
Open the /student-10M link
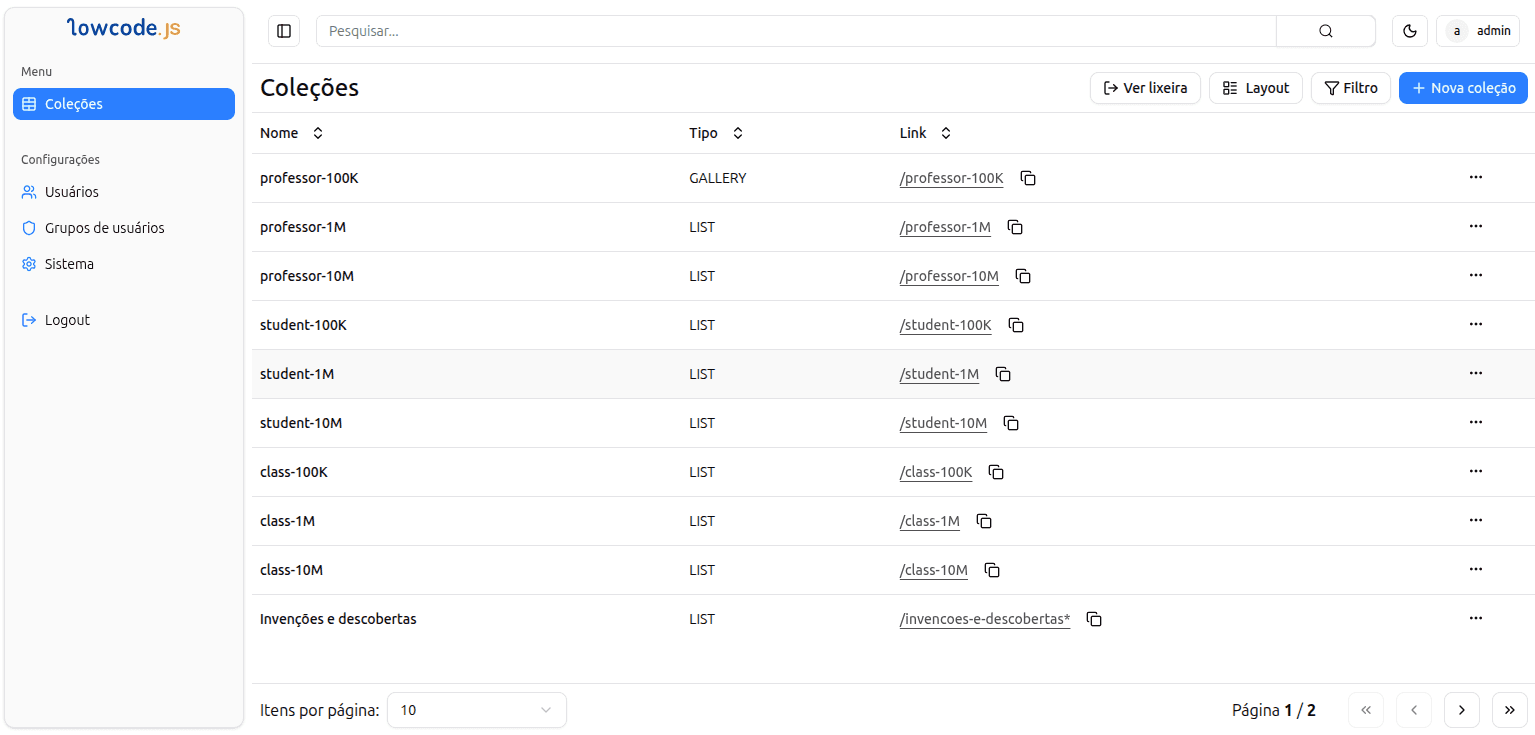(943, 423)
